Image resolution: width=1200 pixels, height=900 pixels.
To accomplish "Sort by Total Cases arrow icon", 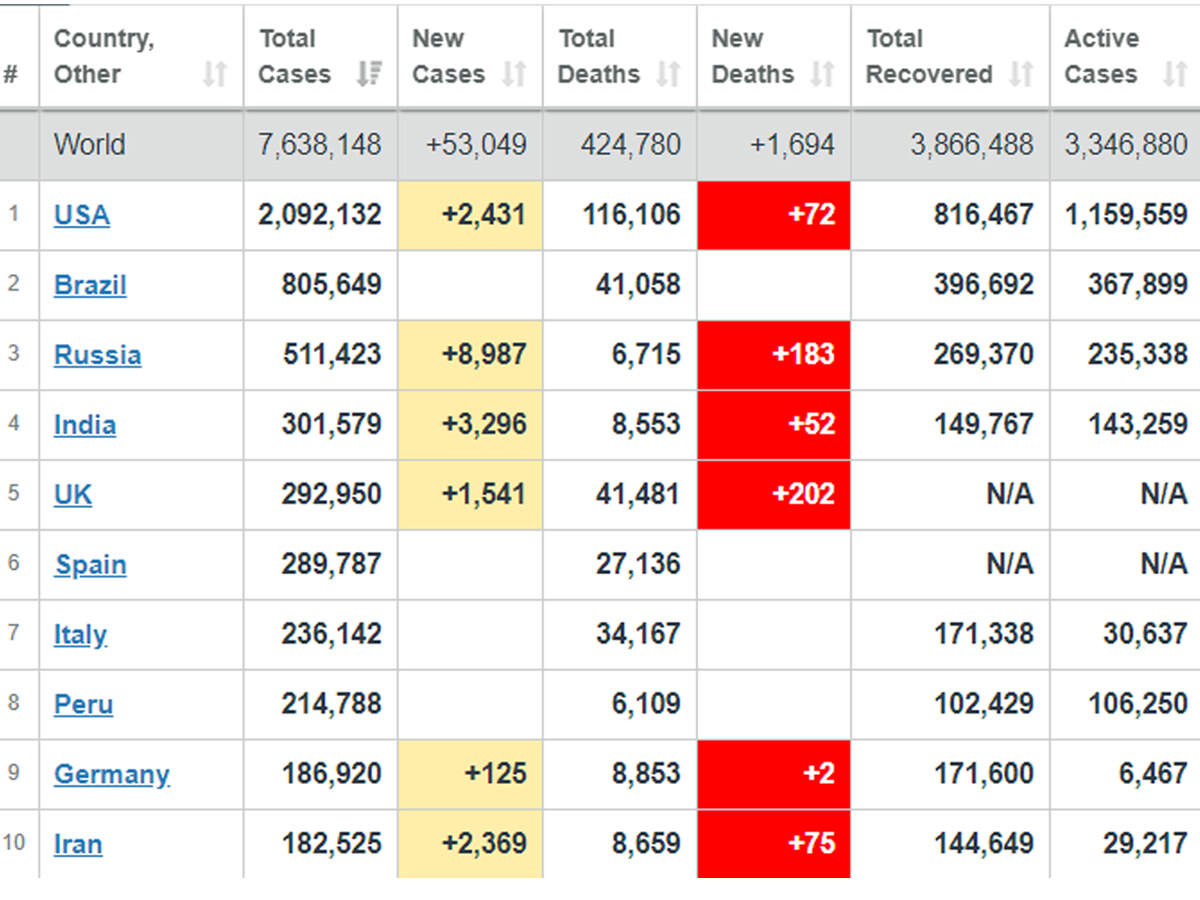I will (x=369, y=74).
